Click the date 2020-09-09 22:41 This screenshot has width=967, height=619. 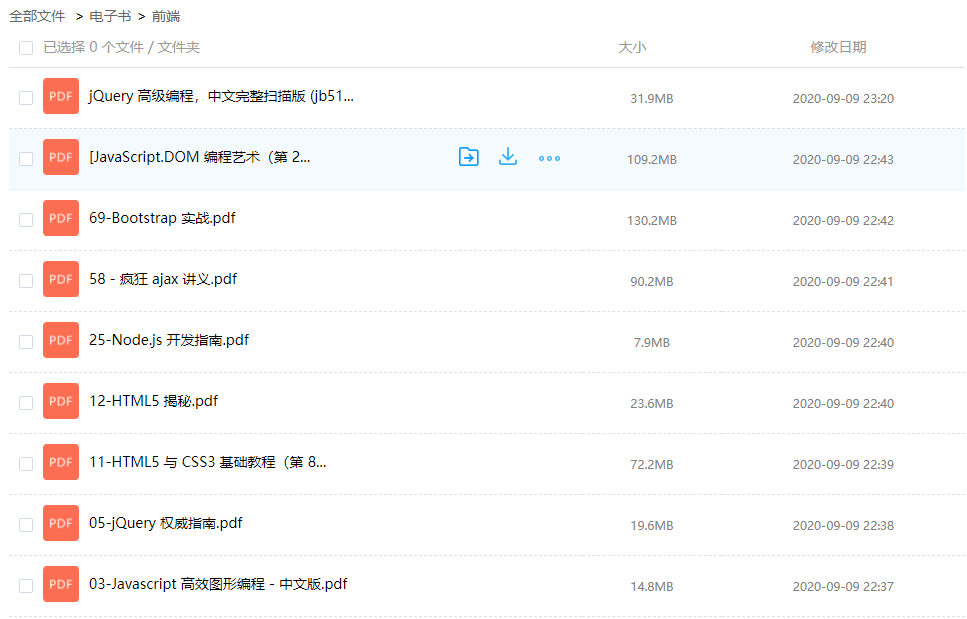(843, 282)
